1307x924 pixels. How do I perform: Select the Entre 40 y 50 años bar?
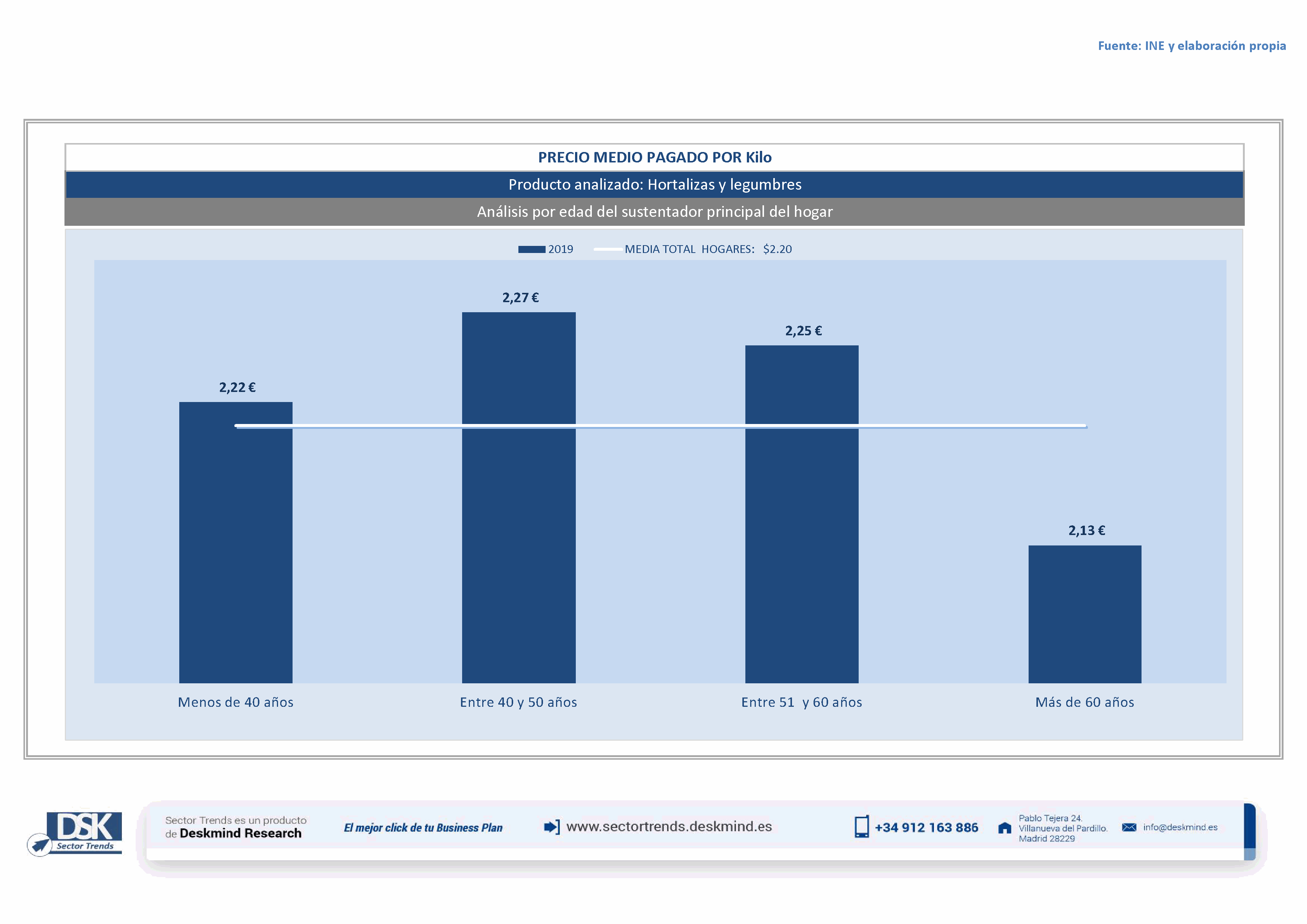coord(518,512)
